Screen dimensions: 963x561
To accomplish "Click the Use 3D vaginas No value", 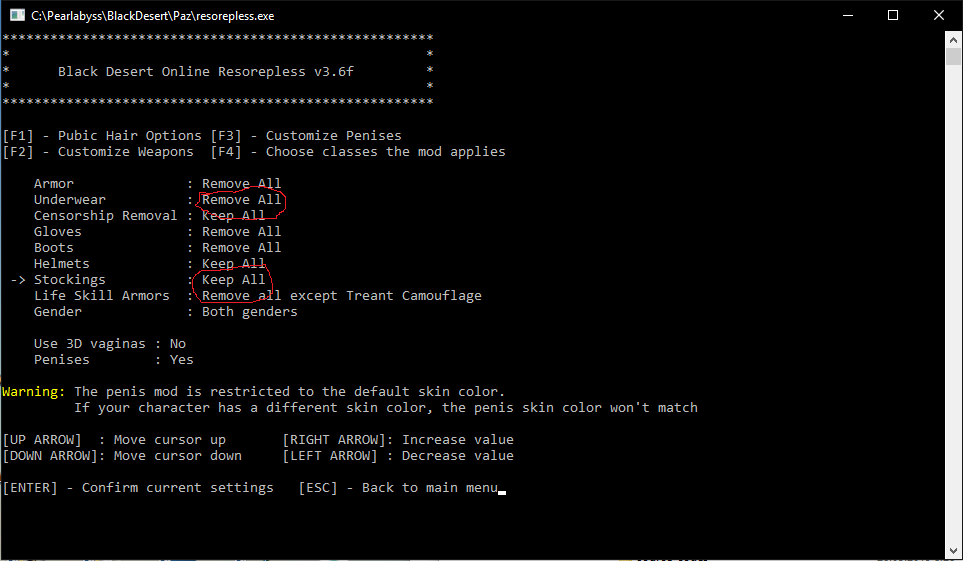I will 178,344.
